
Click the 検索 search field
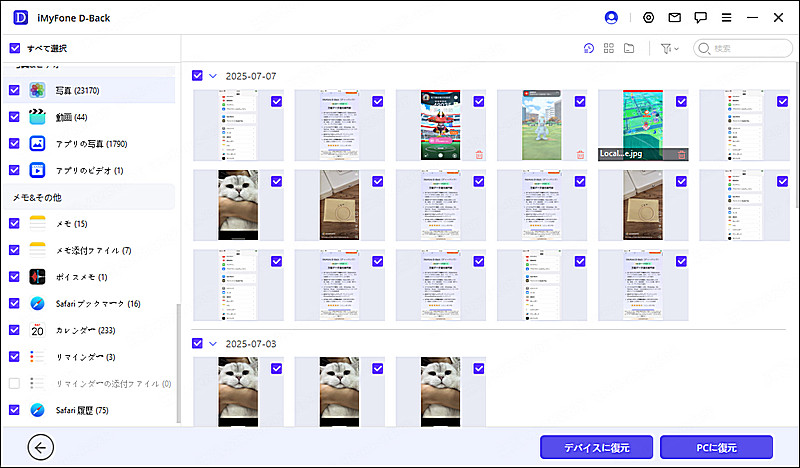coord(745,48)
